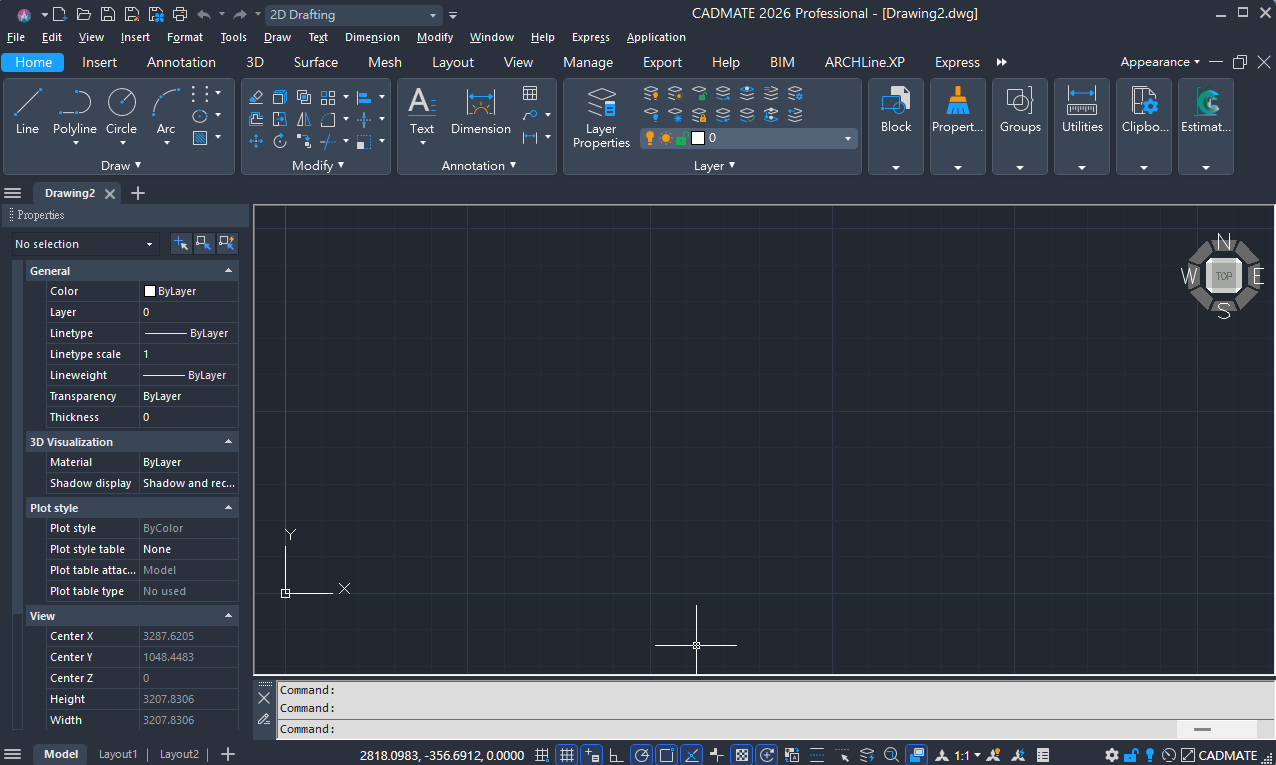Open the Dimension menu

(x=372, y=37)
